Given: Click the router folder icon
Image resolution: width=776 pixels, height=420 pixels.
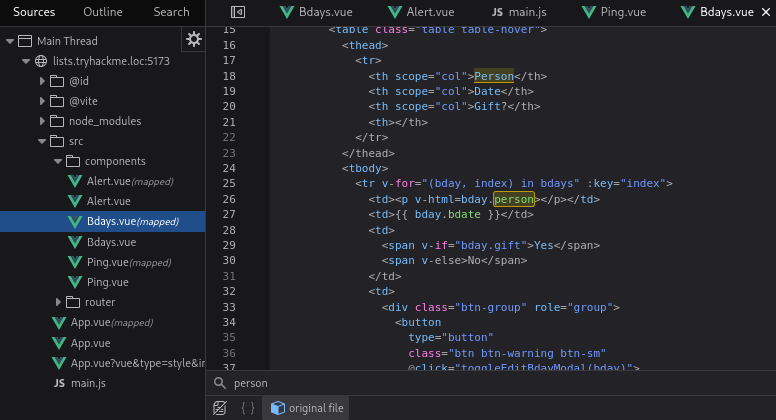Looking at the screenshot, I should click(x=73, y=302).
